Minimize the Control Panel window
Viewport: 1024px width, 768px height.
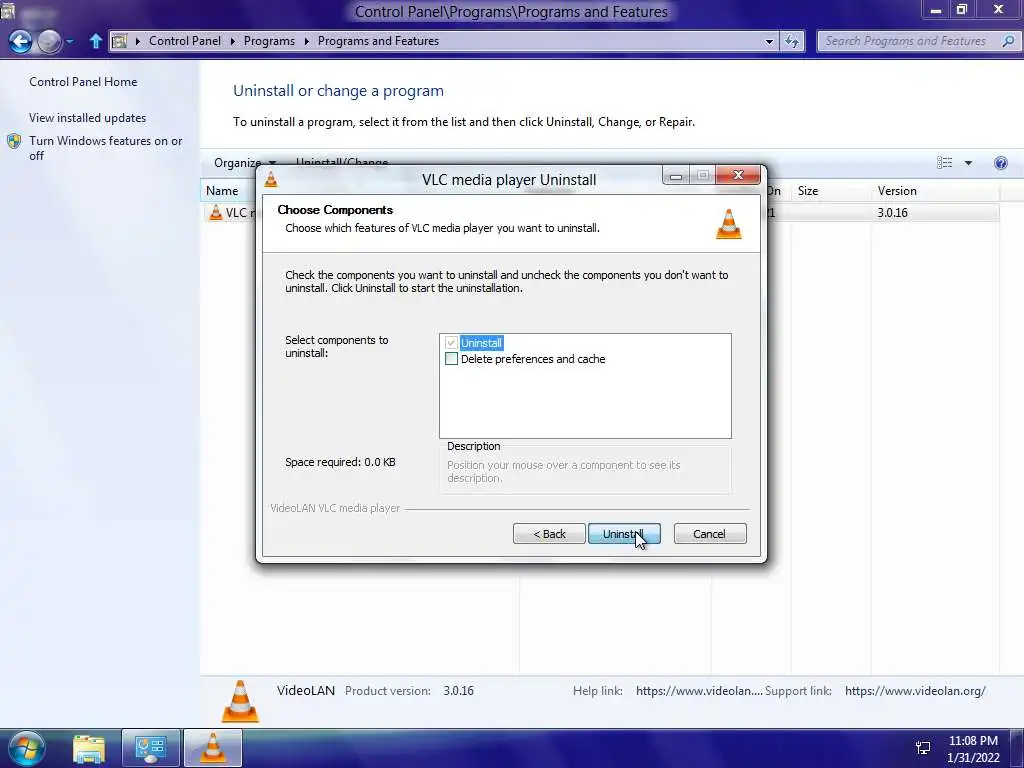point(935,10)
